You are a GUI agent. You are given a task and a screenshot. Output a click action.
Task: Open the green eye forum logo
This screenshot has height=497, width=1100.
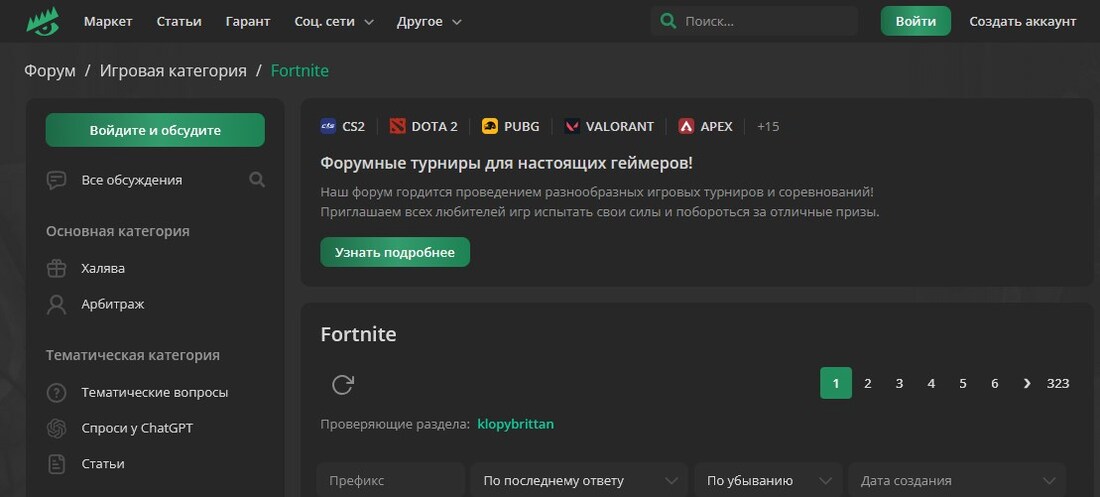43,21
